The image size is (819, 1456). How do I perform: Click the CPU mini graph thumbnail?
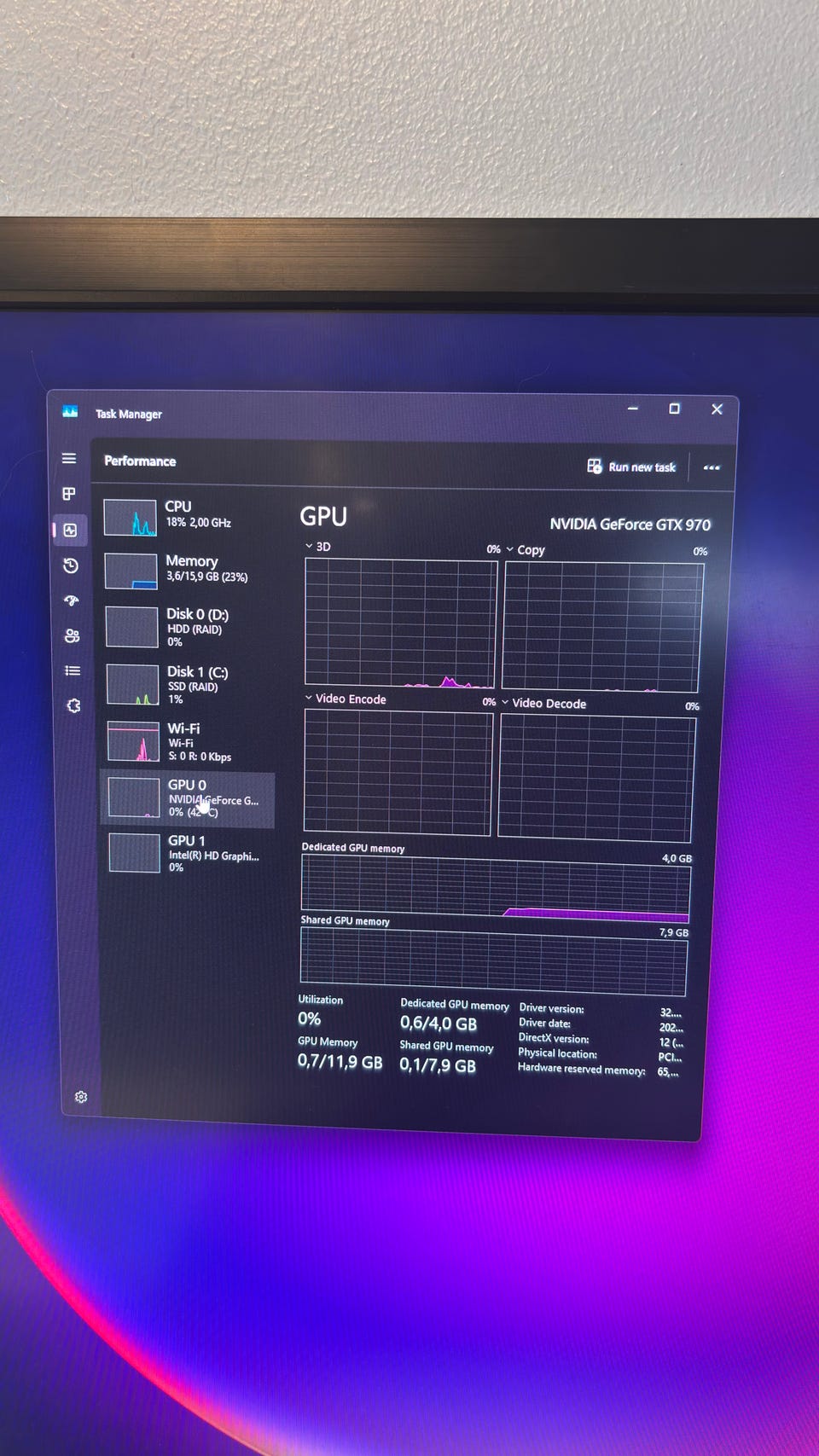pyautogui.click(x=130, y=518)
